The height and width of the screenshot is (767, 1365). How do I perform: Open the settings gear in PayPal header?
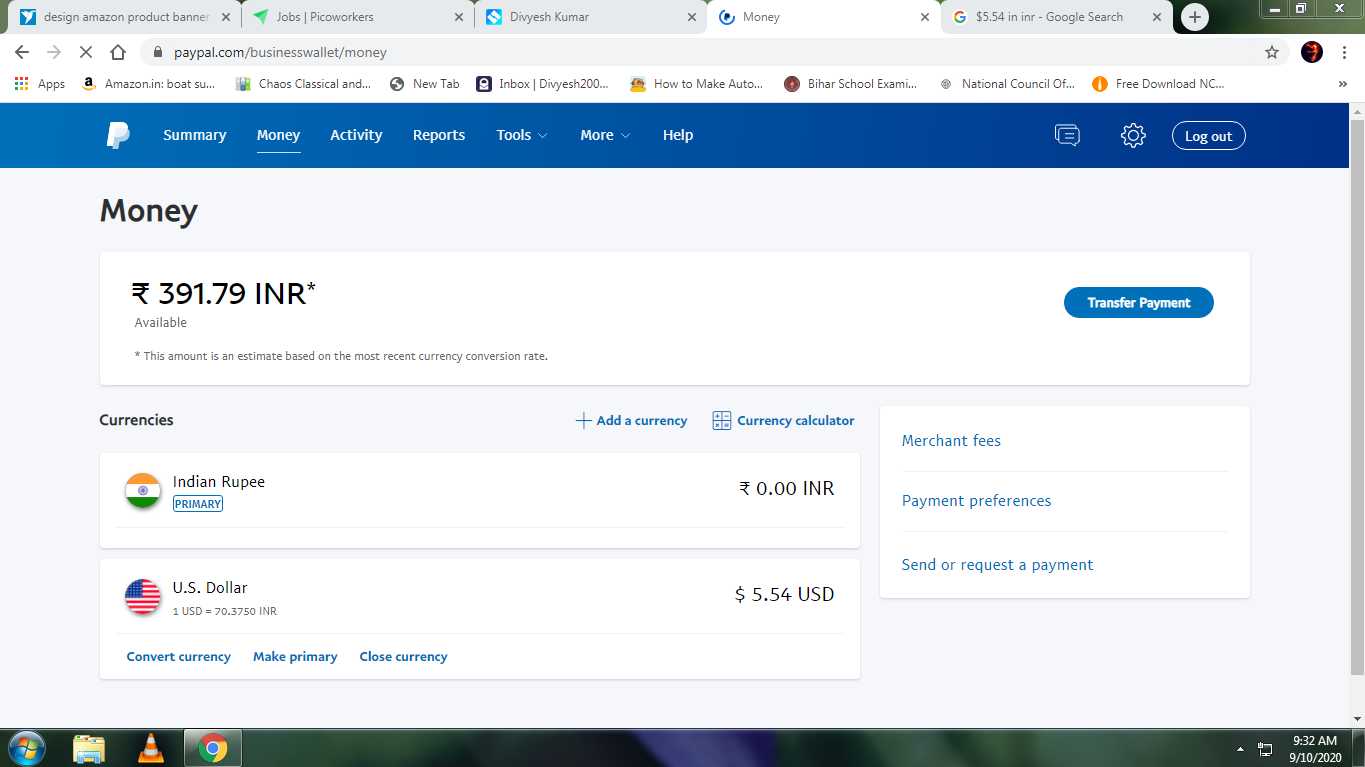(x=1133, y=135)
